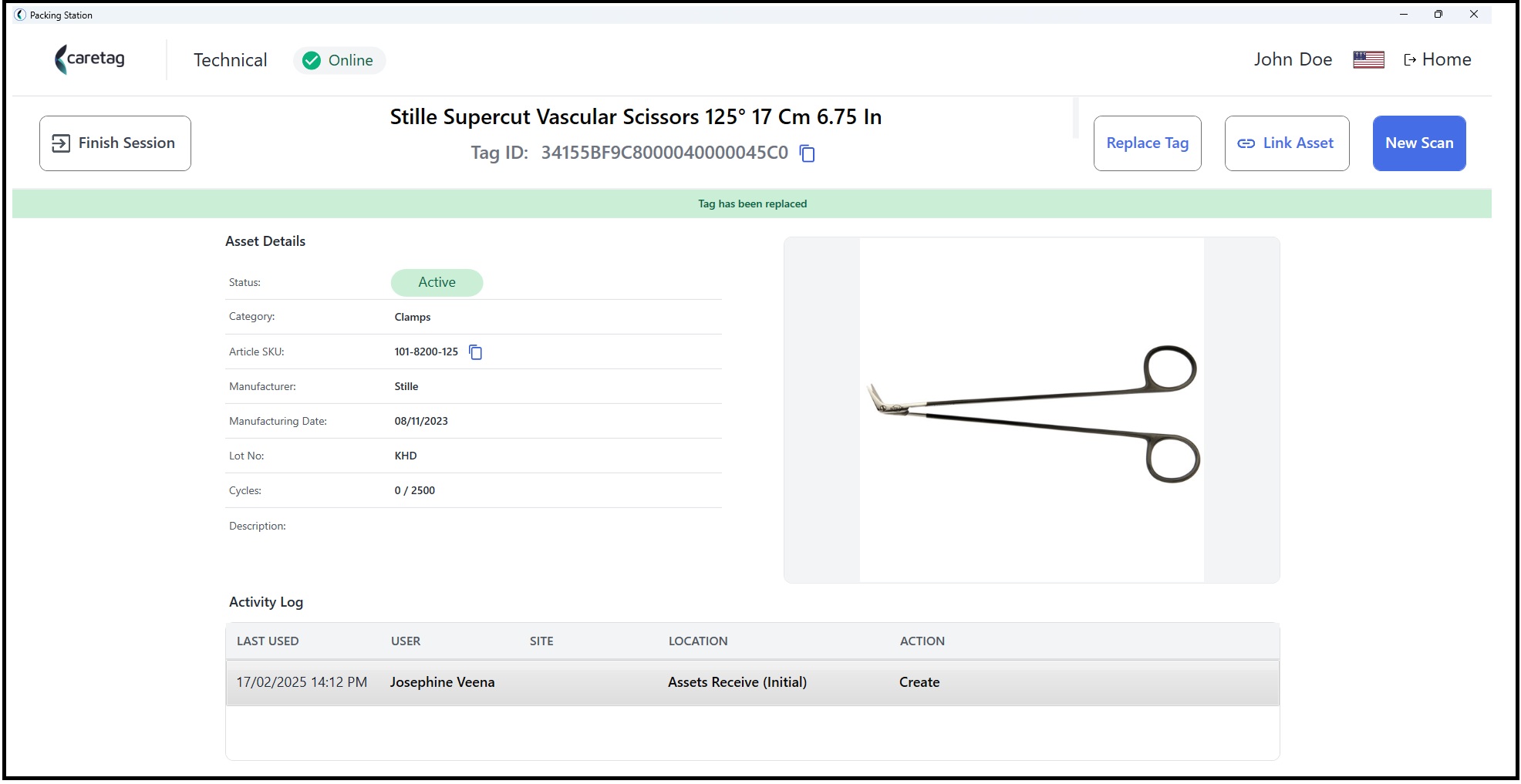
Task: Click the USER column header
Action: [x=406, y=641]
